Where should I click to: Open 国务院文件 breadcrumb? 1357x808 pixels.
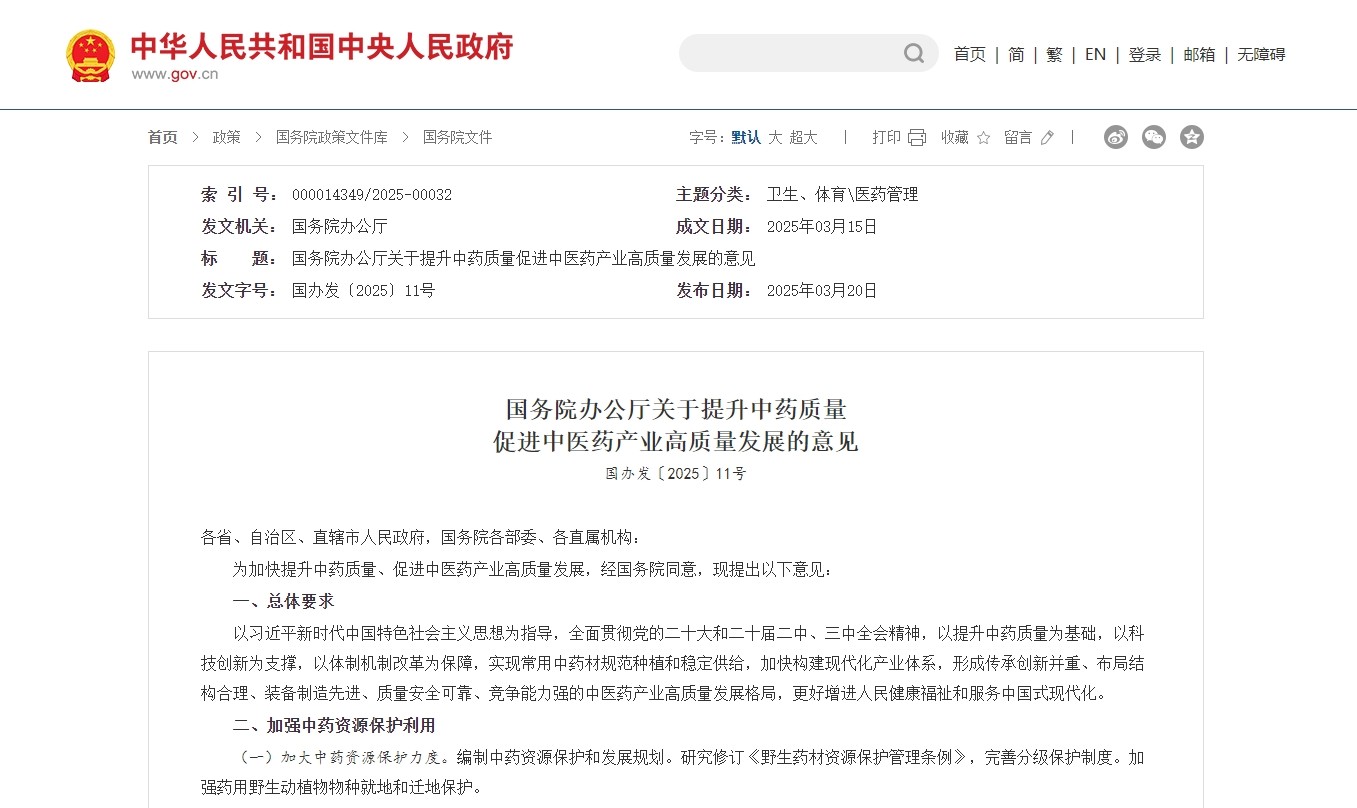(x=458, y=138)
